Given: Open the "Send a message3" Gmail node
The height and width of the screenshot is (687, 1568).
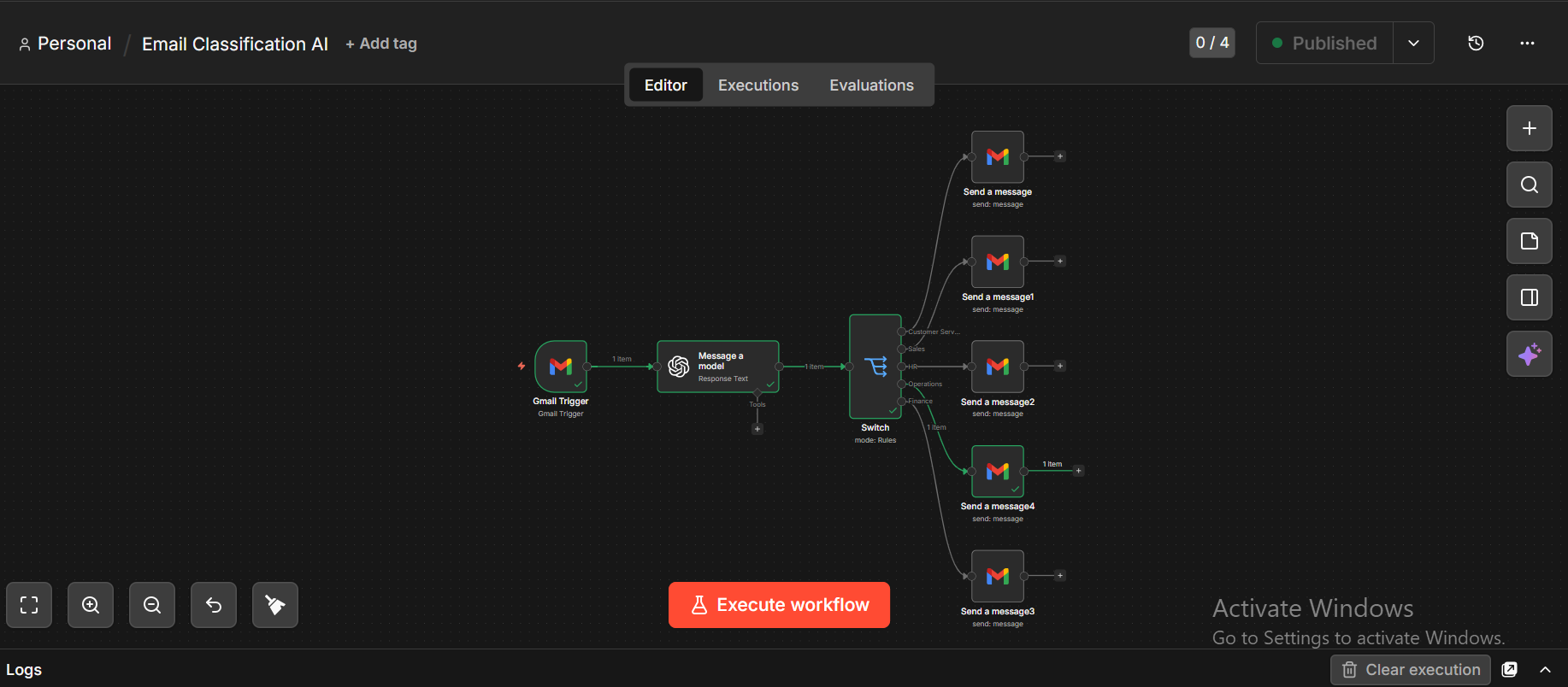Looking at the screenshot, I should [998, 576].
